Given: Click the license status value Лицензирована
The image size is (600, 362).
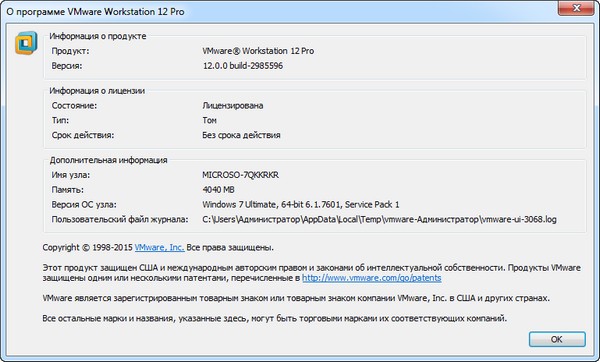Looking at the screenshot, I should 233,106.
